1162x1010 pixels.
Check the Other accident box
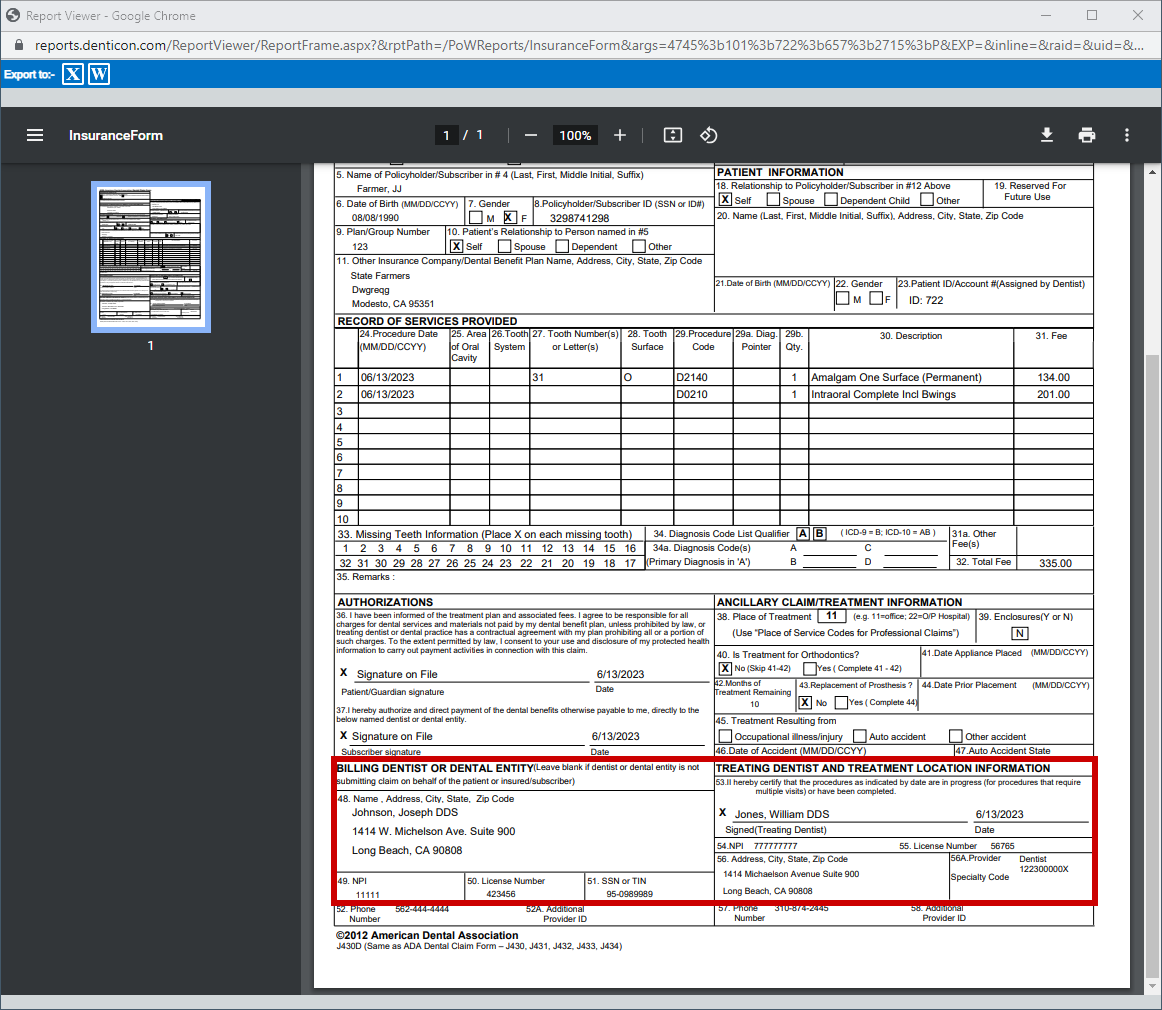956,736
